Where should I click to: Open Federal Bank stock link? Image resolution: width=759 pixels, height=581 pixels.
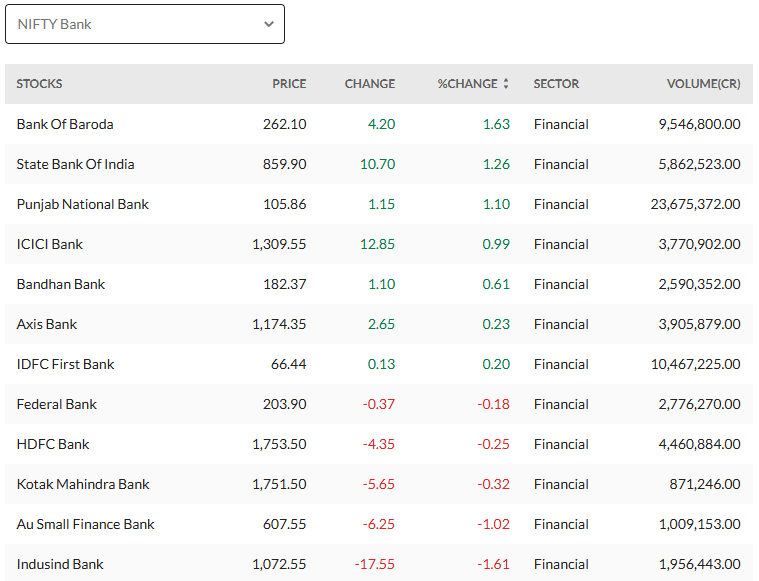click(57, 404)
